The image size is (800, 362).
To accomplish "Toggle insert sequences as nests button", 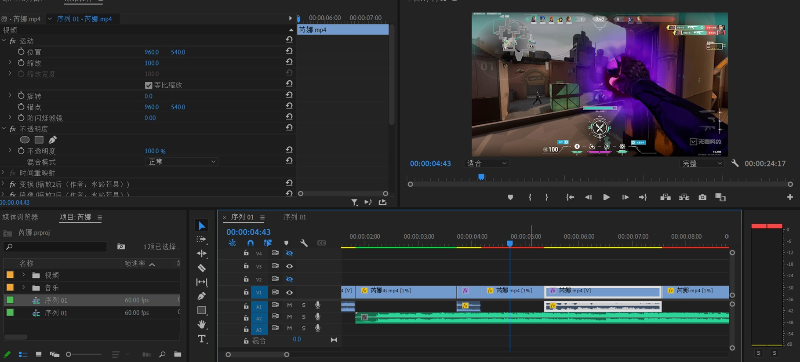I will coord(232,243).
